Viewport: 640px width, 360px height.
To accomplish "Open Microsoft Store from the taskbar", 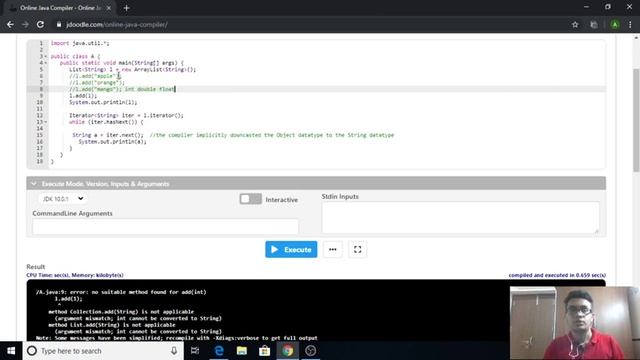I will point(264,351).
